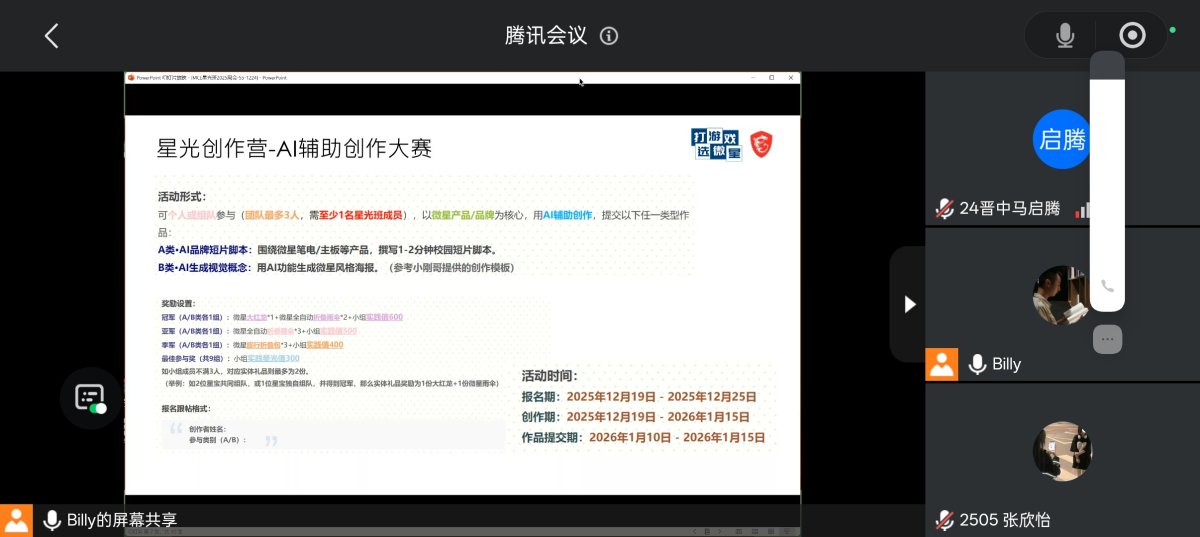
Task: Tap the orange host badge in Billy's tile
Action: click(942, 364)
